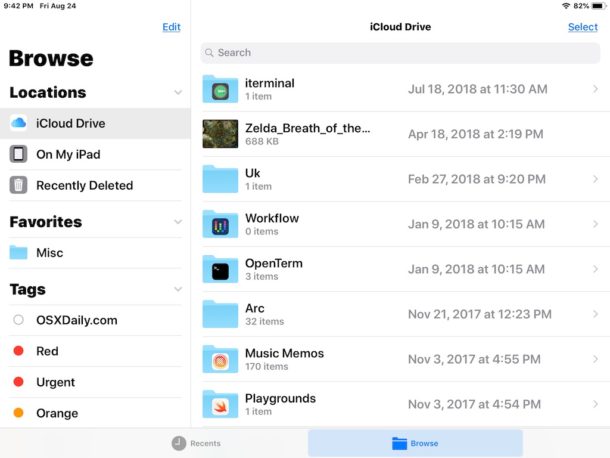Viewport: 610px width, 458px height.
Task: Open the Zelda_Breath_of_the image thumbnail
Action: click(220, 134)
